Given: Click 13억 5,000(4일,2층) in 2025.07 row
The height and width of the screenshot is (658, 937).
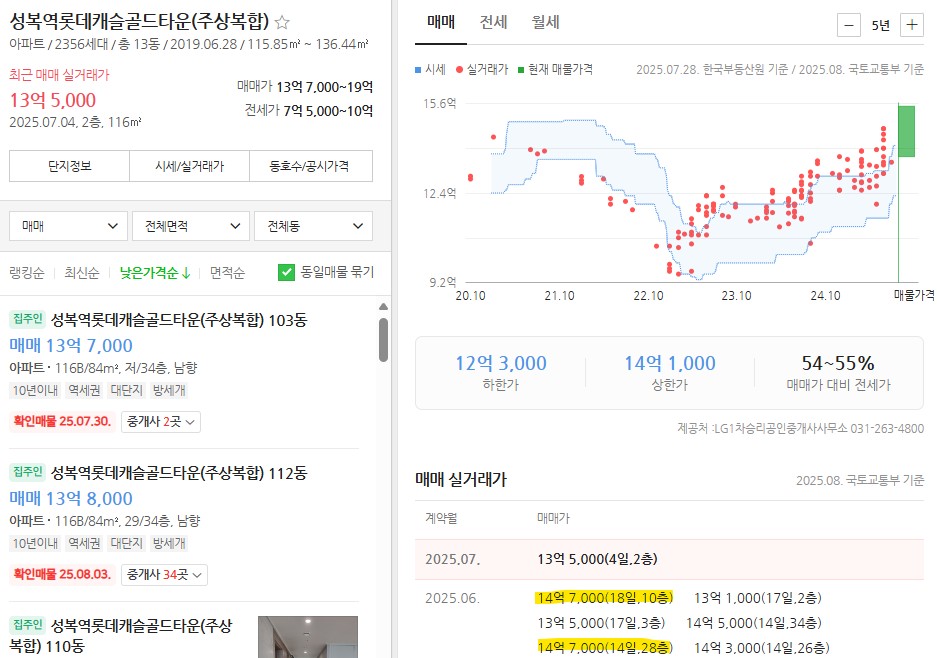Looking at the screenshot, I should (598, 559).
